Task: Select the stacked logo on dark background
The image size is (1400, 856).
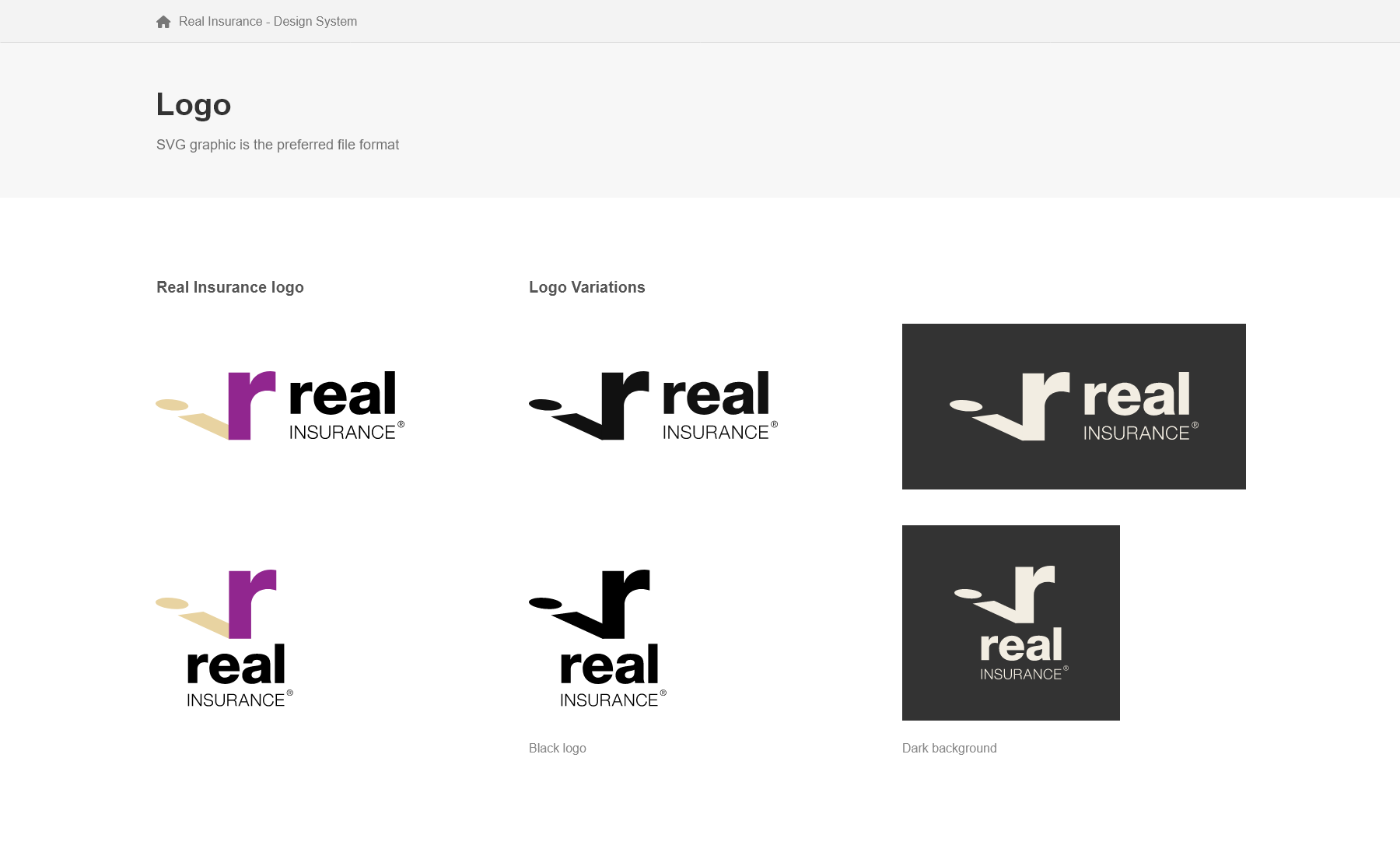Action: tap(1011, 623)
